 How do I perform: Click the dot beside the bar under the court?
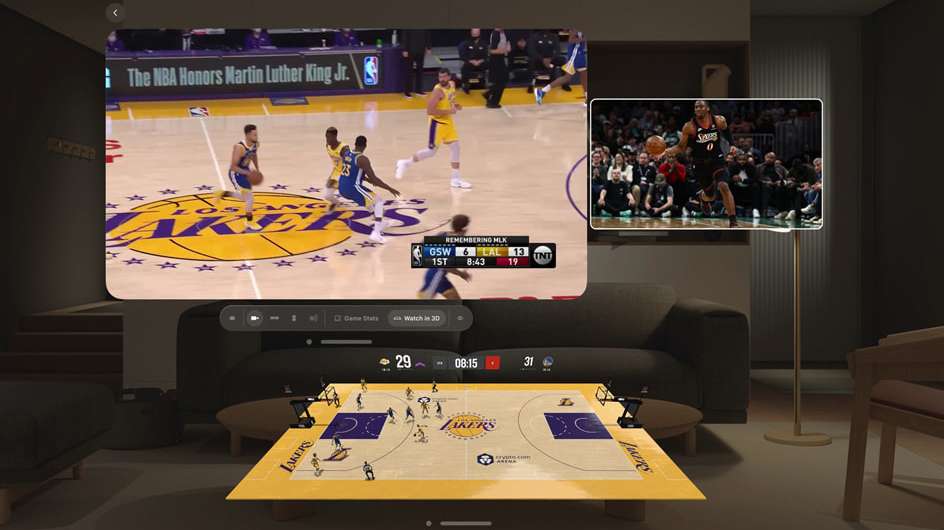pos(429,523)
